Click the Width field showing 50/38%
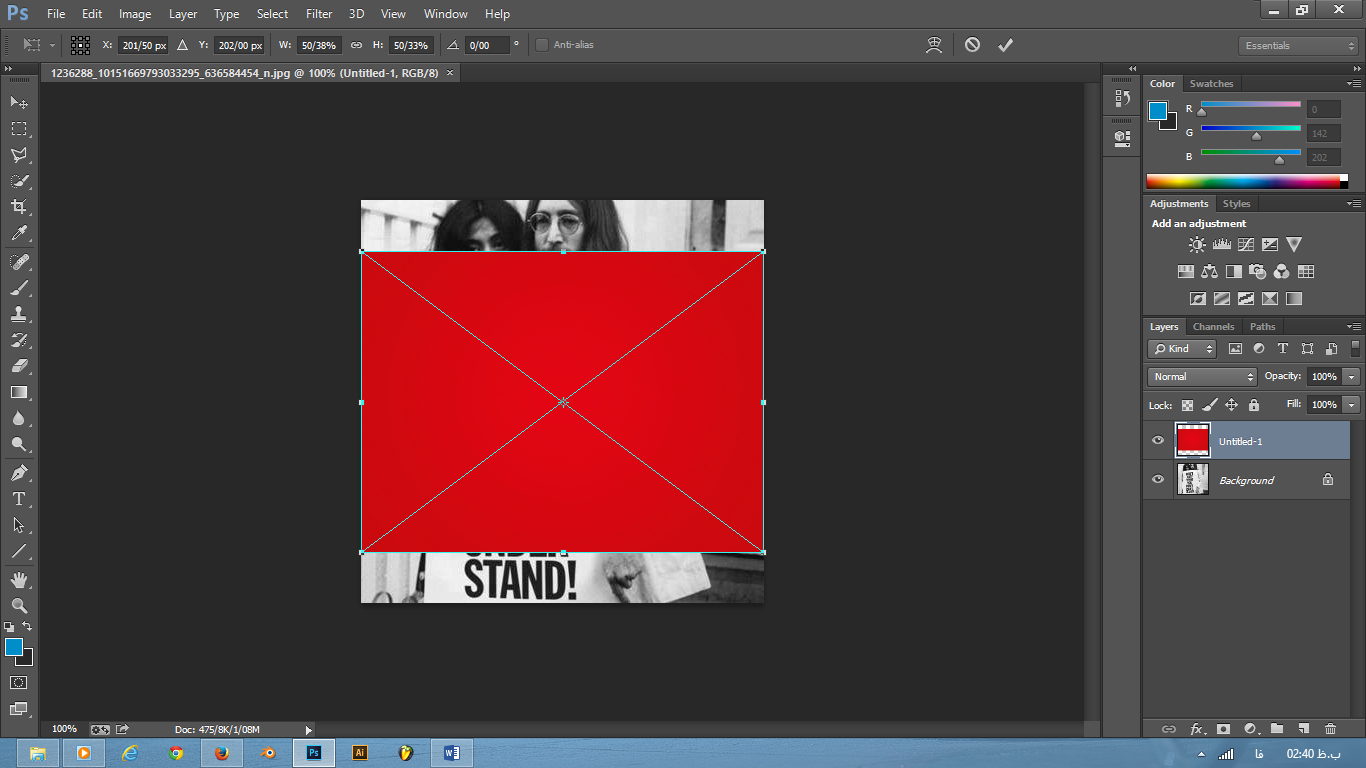Viewport: 1366px width, 768px height. point(319,46)
